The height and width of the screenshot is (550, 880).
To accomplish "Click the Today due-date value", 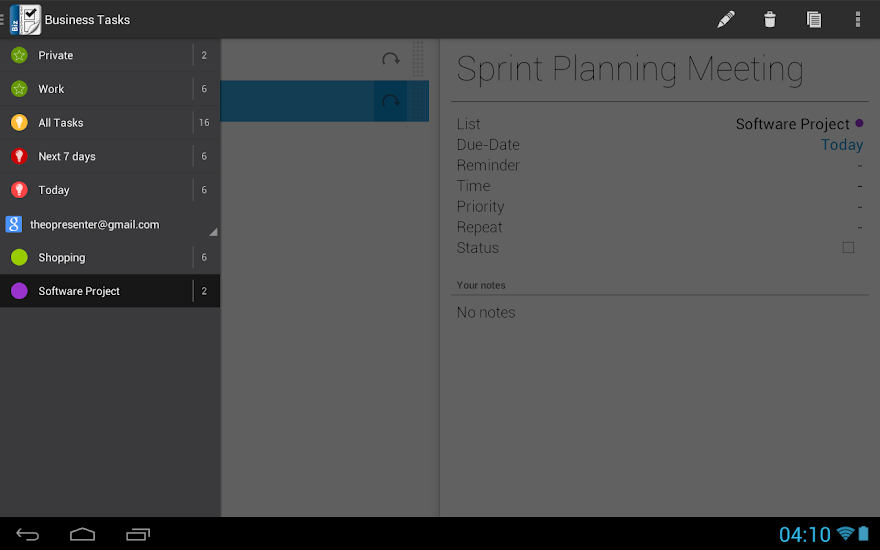I will pyautogui.click(x=841, y=145).
